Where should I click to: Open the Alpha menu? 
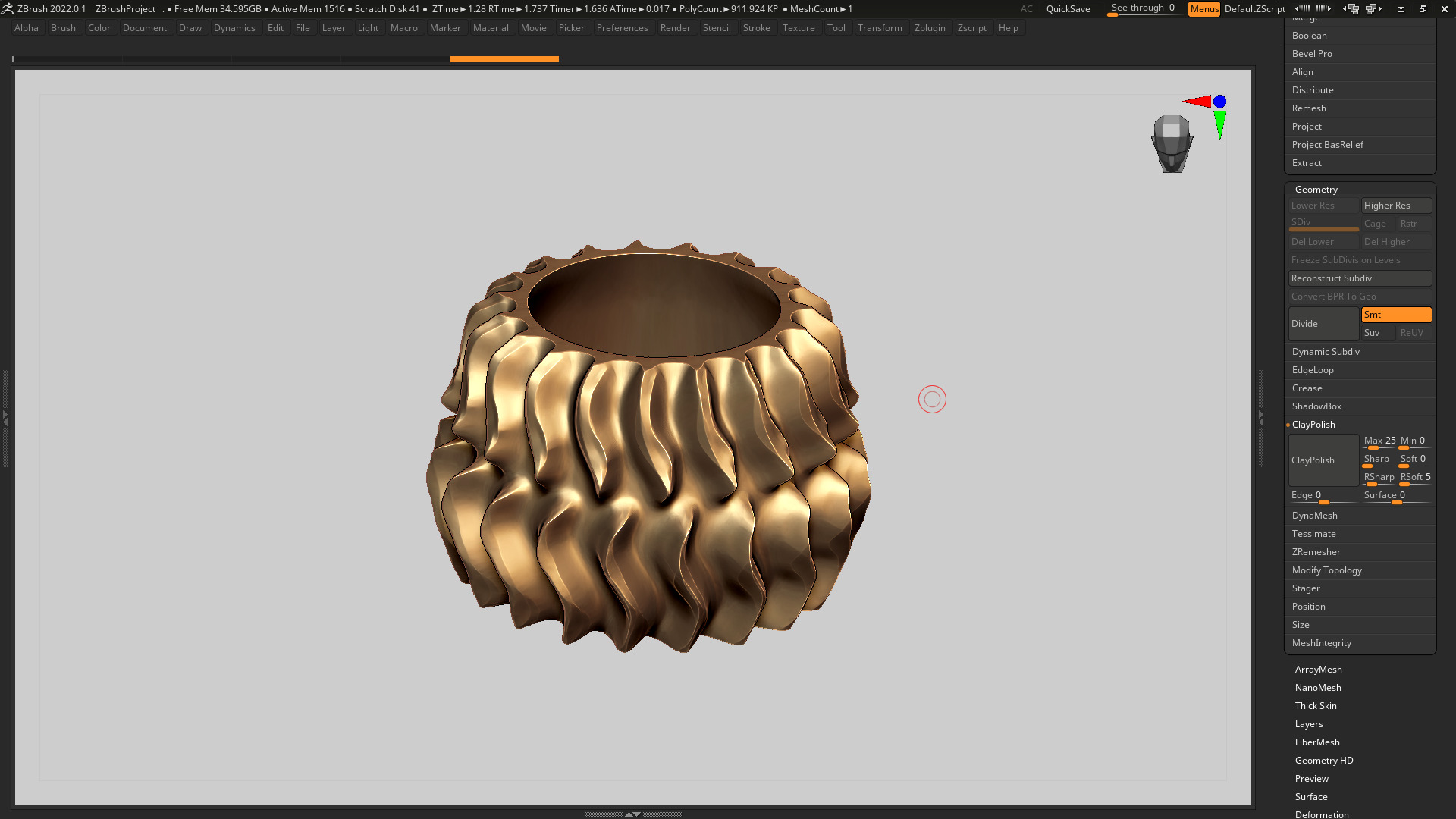[27, 28]
